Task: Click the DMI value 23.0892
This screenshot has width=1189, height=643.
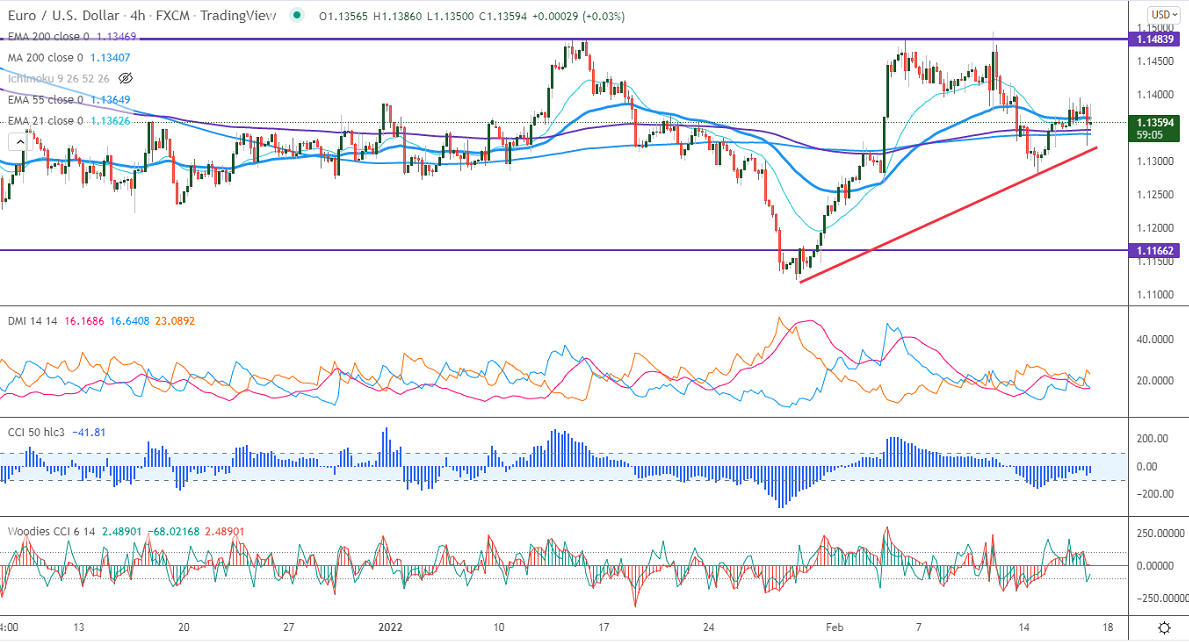Action: coord(174,322)
